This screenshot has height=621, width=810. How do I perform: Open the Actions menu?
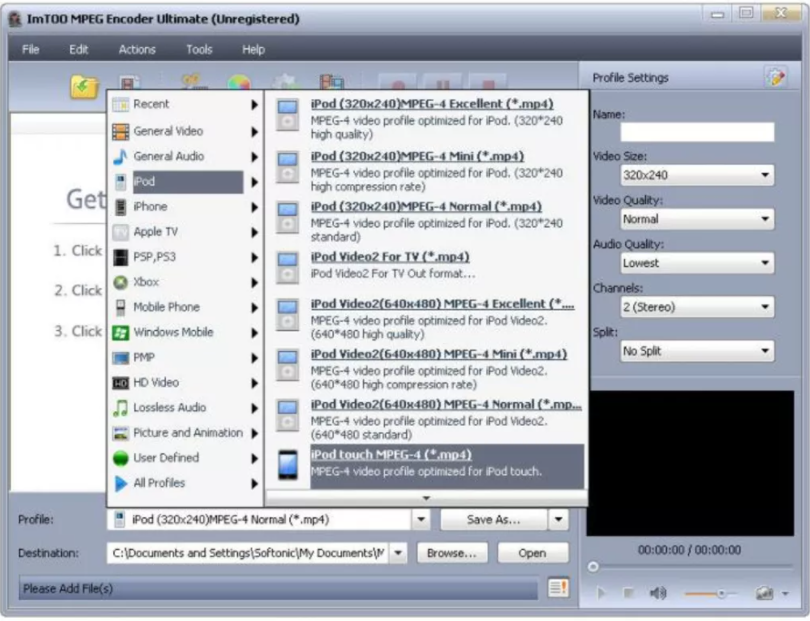137,50
